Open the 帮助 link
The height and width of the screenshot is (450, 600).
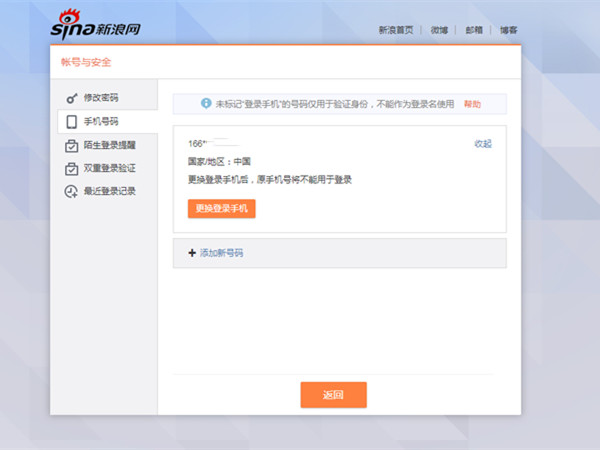click(472, 104)
